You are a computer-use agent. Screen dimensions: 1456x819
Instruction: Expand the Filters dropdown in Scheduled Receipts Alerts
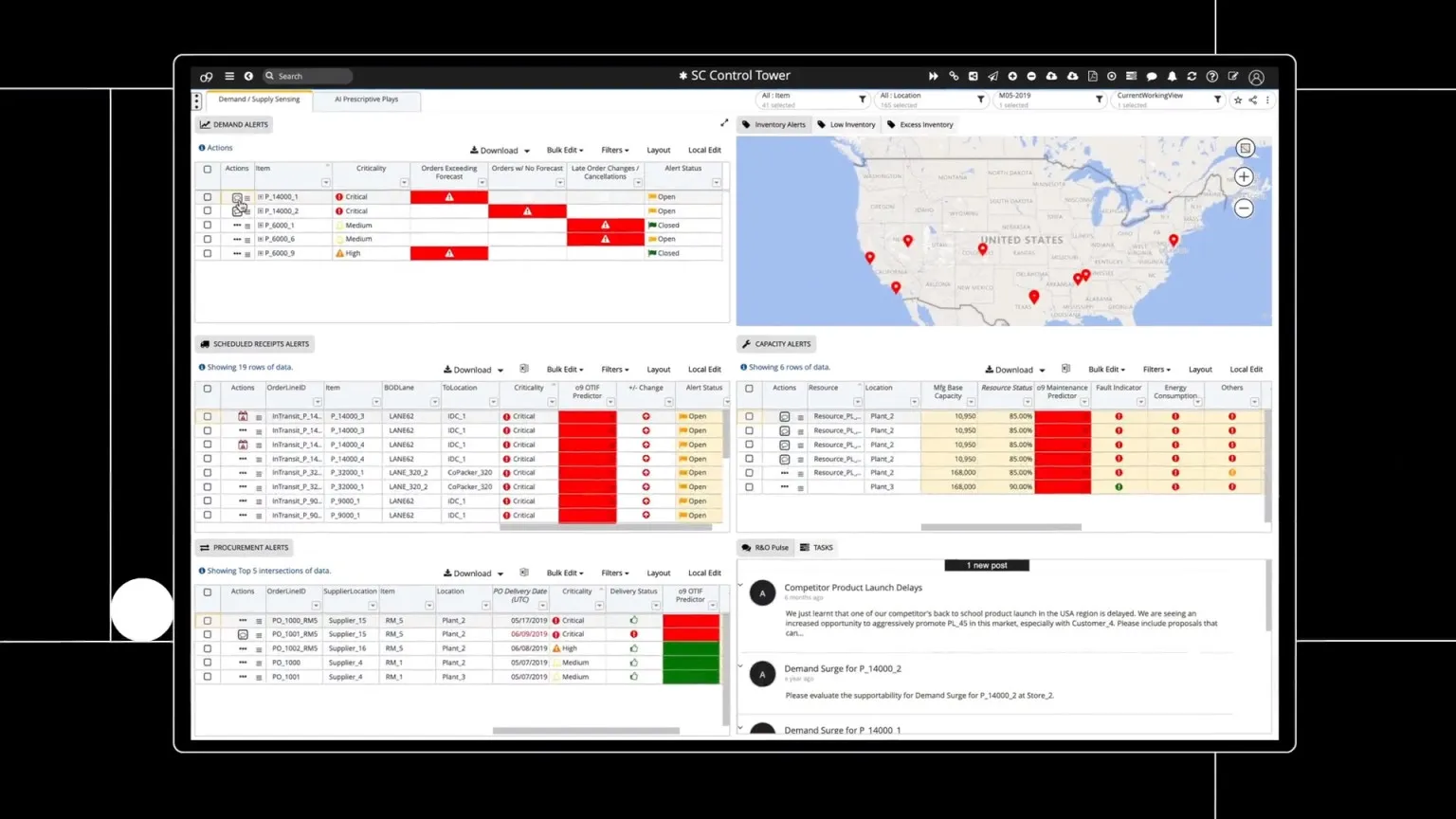614,369
